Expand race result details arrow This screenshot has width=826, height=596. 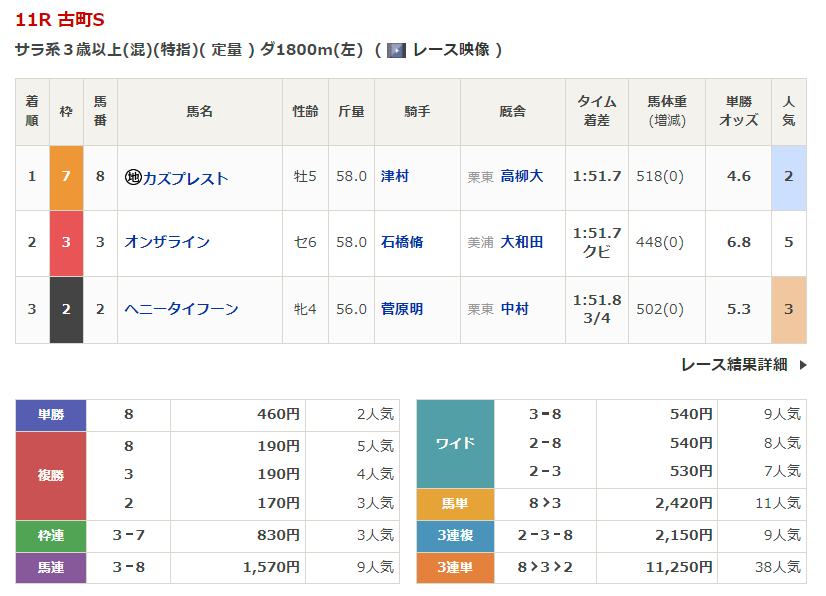(x=802, y=365)
